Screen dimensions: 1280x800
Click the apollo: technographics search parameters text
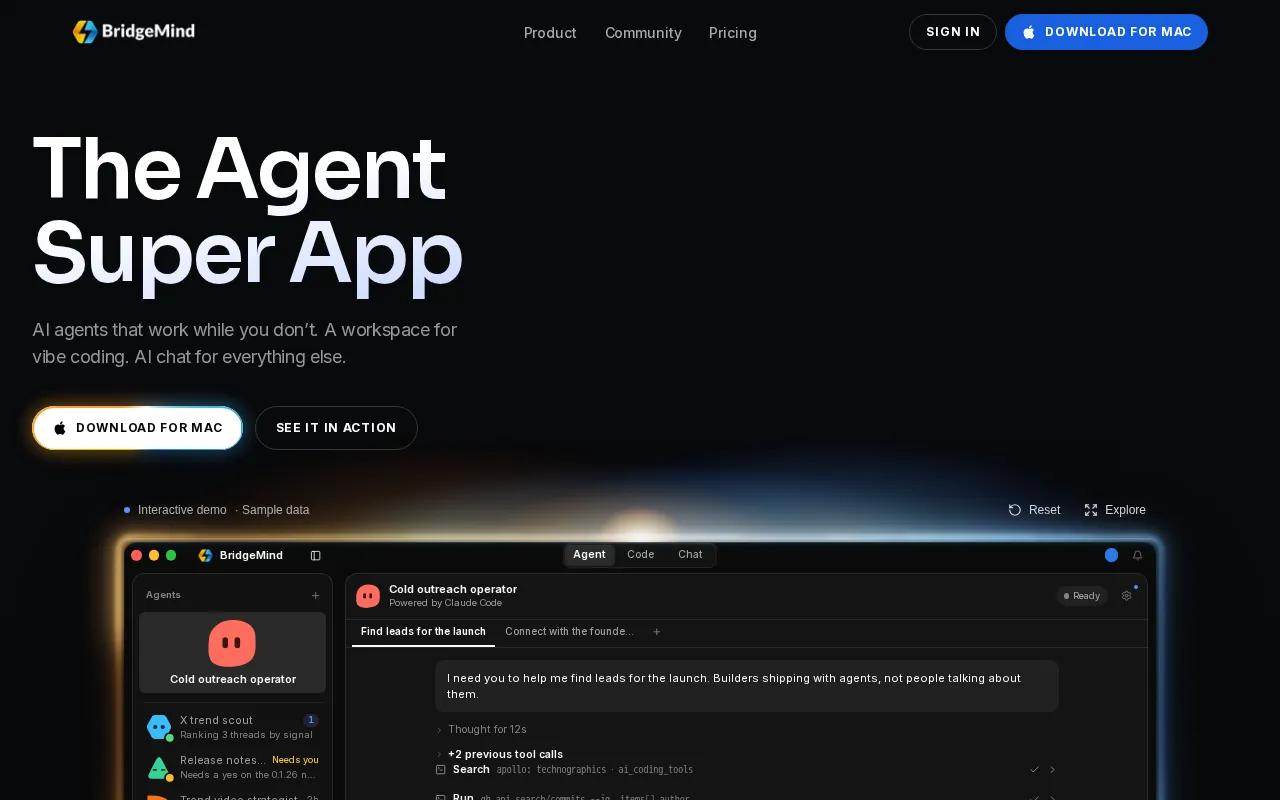[x=595, y=770]
